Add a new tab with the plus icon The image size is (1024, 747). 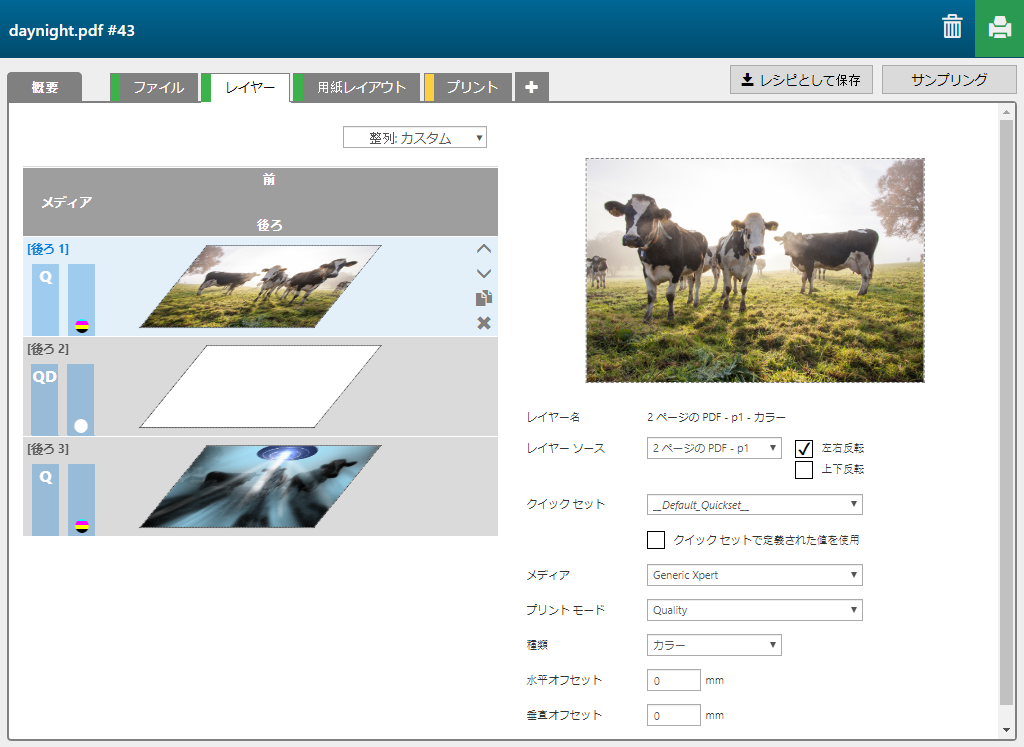pyautogui.click(x=532, y=87)
